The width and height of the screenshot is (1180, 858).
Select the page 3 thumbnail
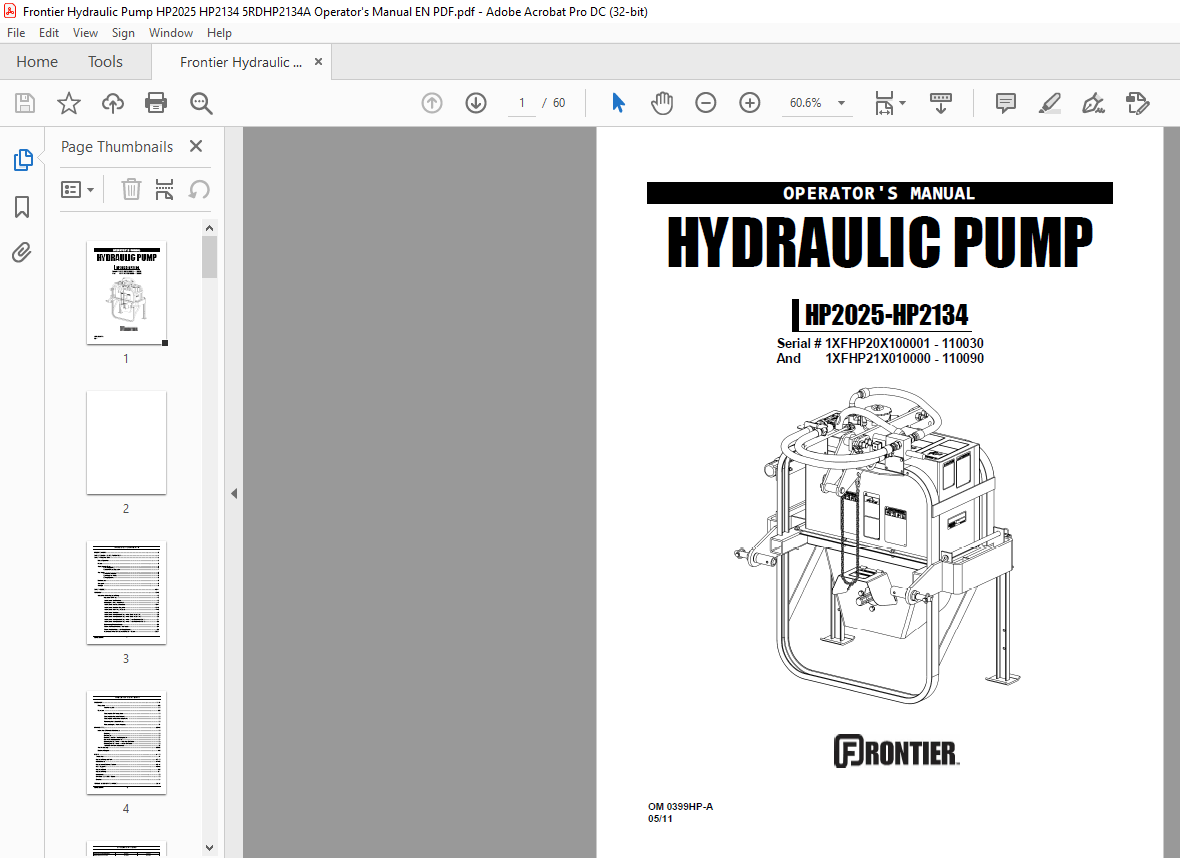click(126, 592)
